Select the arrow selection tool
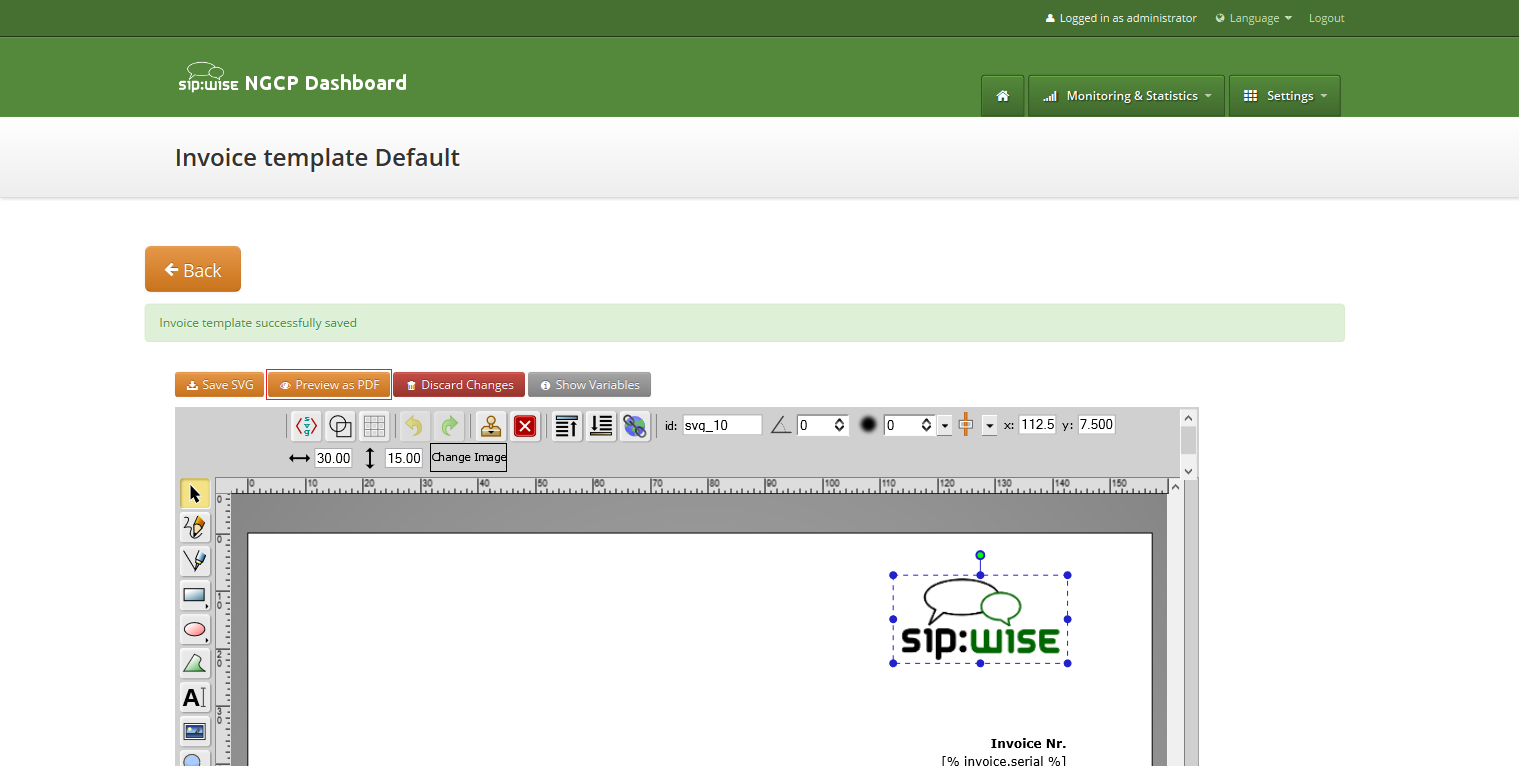Viewport: 1519px width, 766px height. (x=193, y=492)
